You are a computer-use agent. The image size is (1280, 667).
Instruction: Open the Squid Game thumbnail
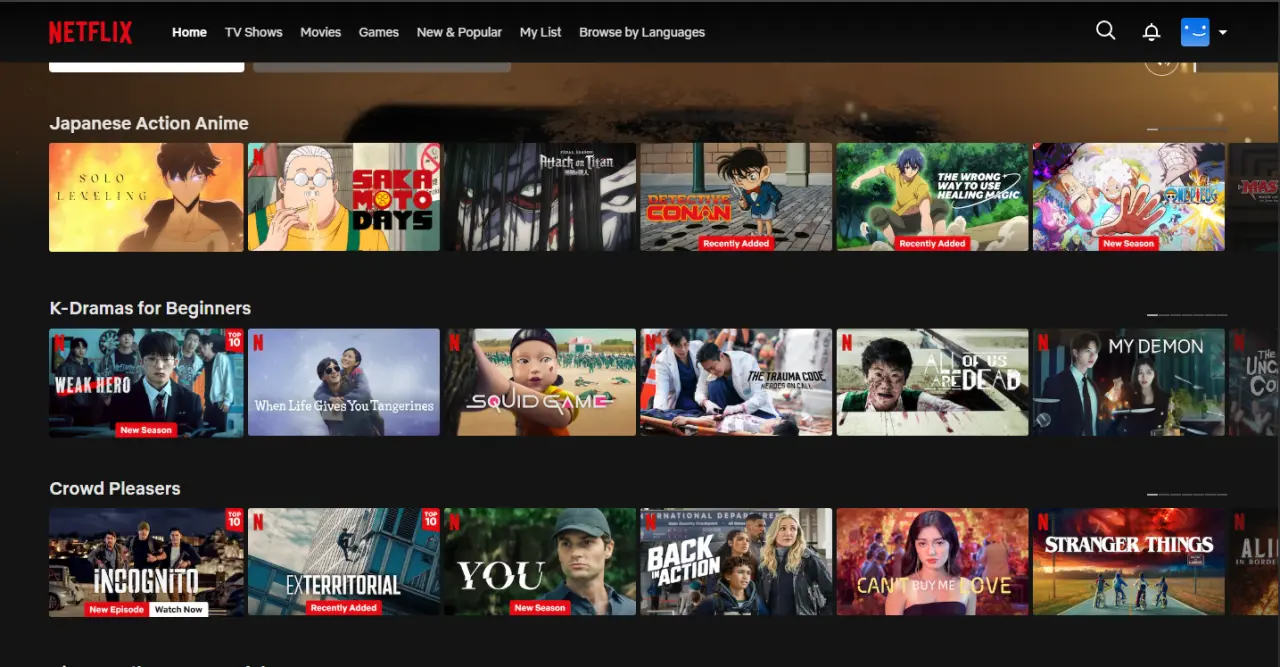pyautogui.click(x=540, y=382)
